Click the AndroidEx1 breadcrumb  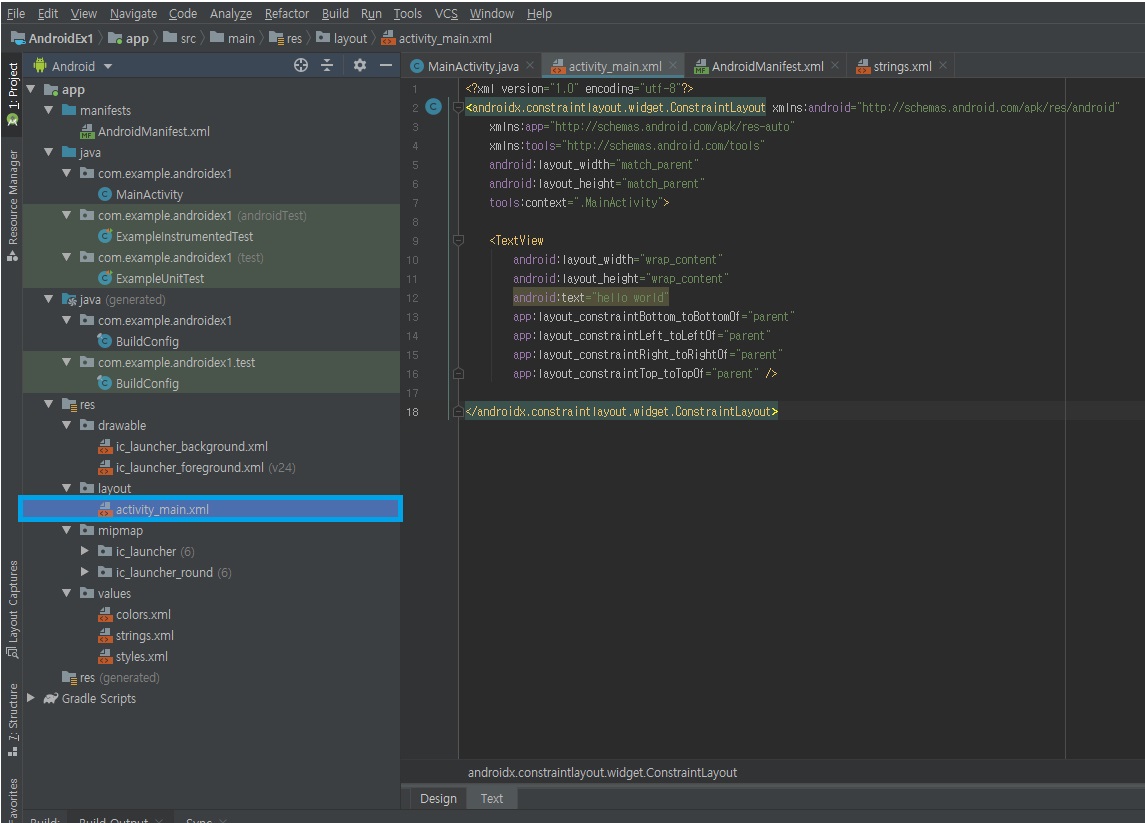coord(53,38)
